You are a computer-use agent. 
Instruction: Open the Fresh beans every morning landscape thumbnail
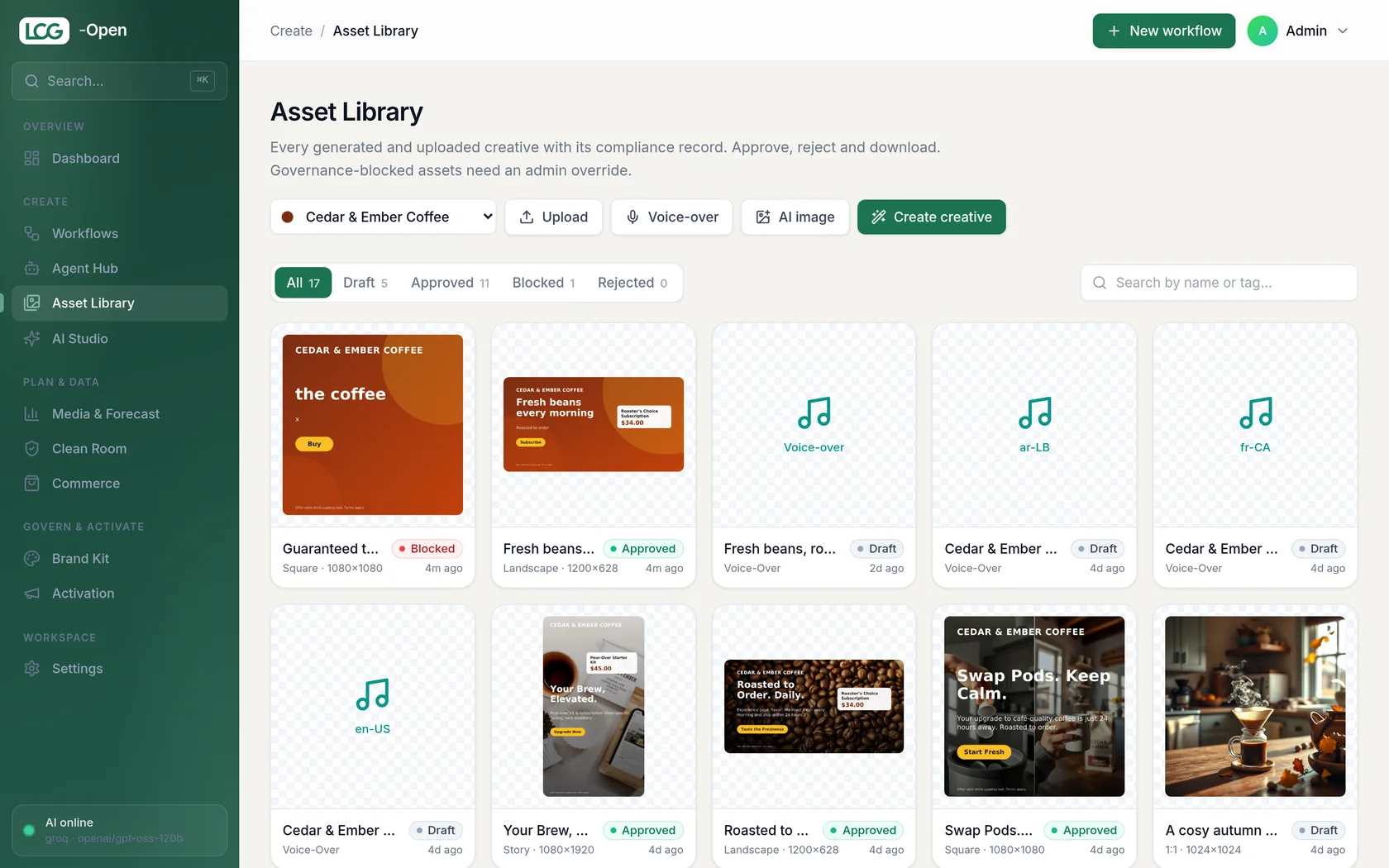coord(594,425)
